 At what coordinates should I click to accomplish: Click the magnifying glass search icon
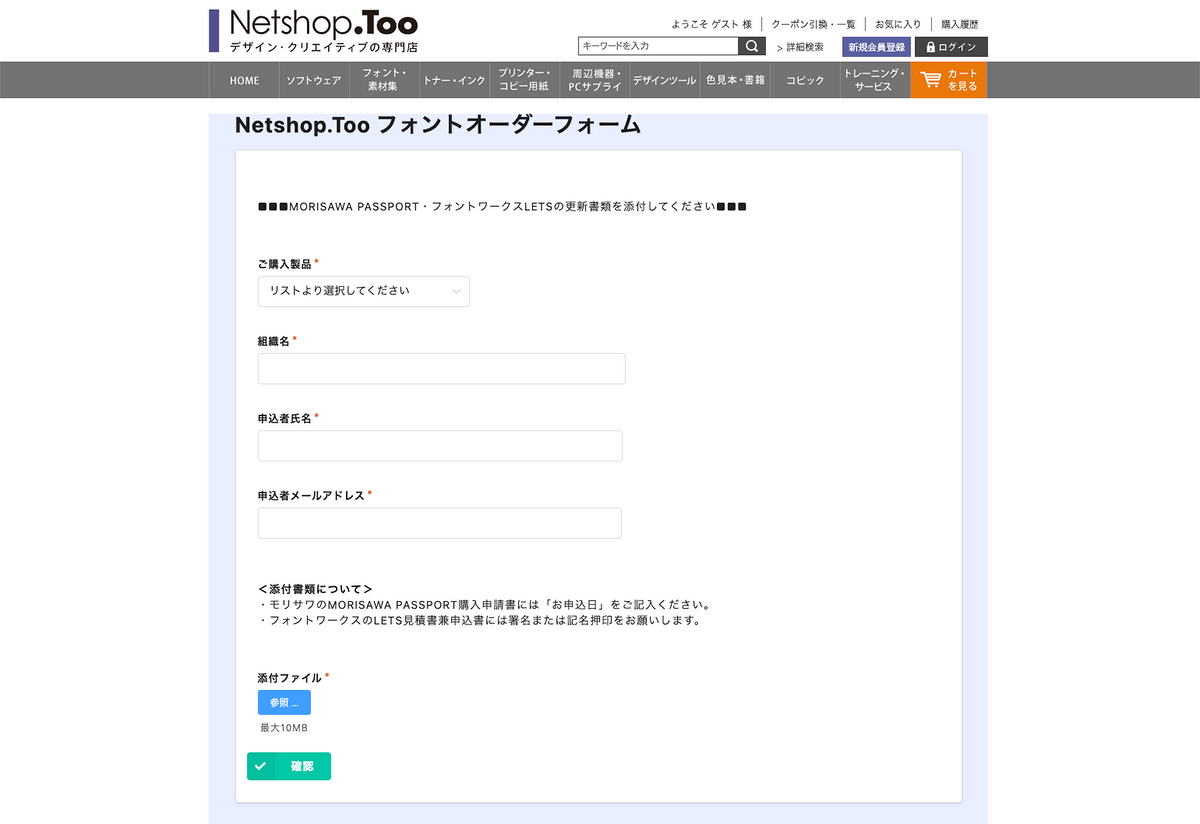tap(752, 46)
